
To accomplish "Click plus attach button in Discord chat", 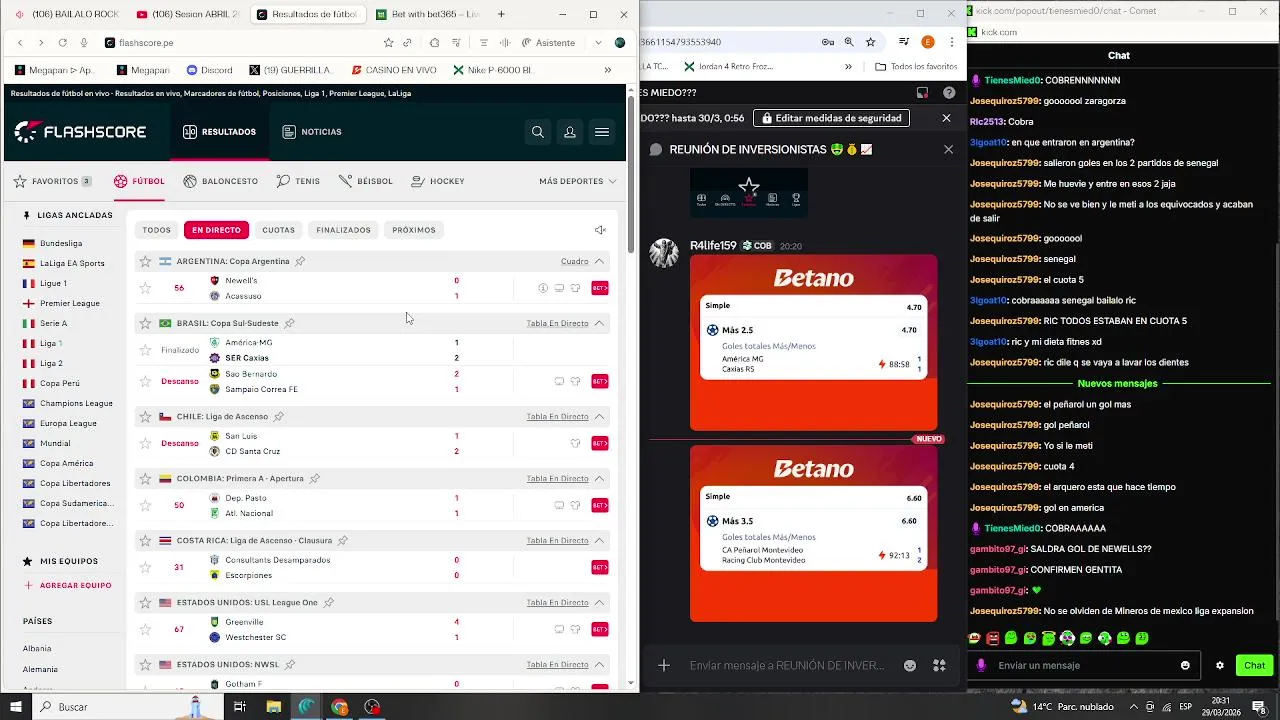I will pos(663,666).
